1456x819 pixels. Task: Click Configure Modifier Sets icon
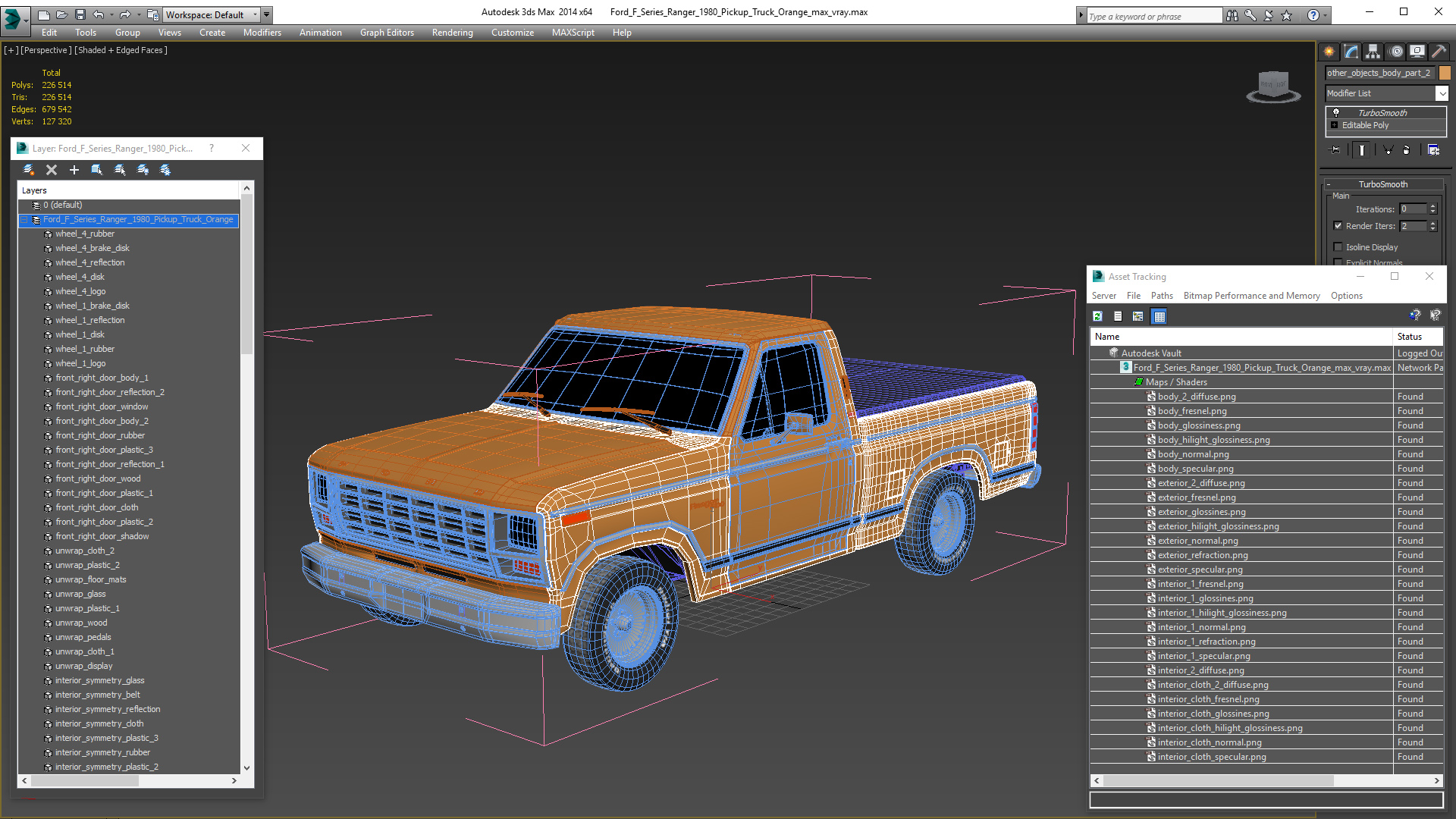[x=1434, y=150]
